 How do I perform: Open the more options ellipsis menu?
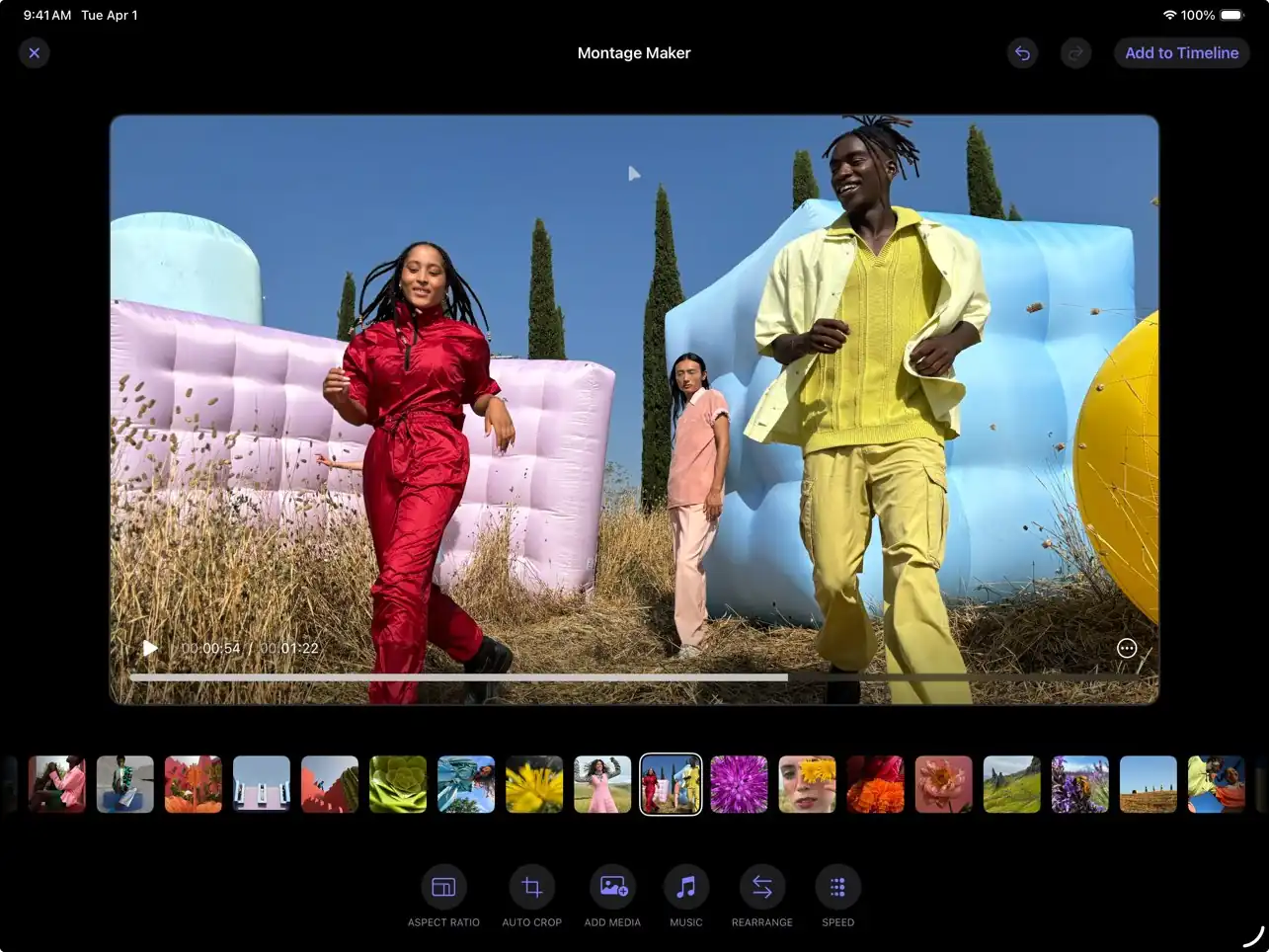click(1126, 648)
